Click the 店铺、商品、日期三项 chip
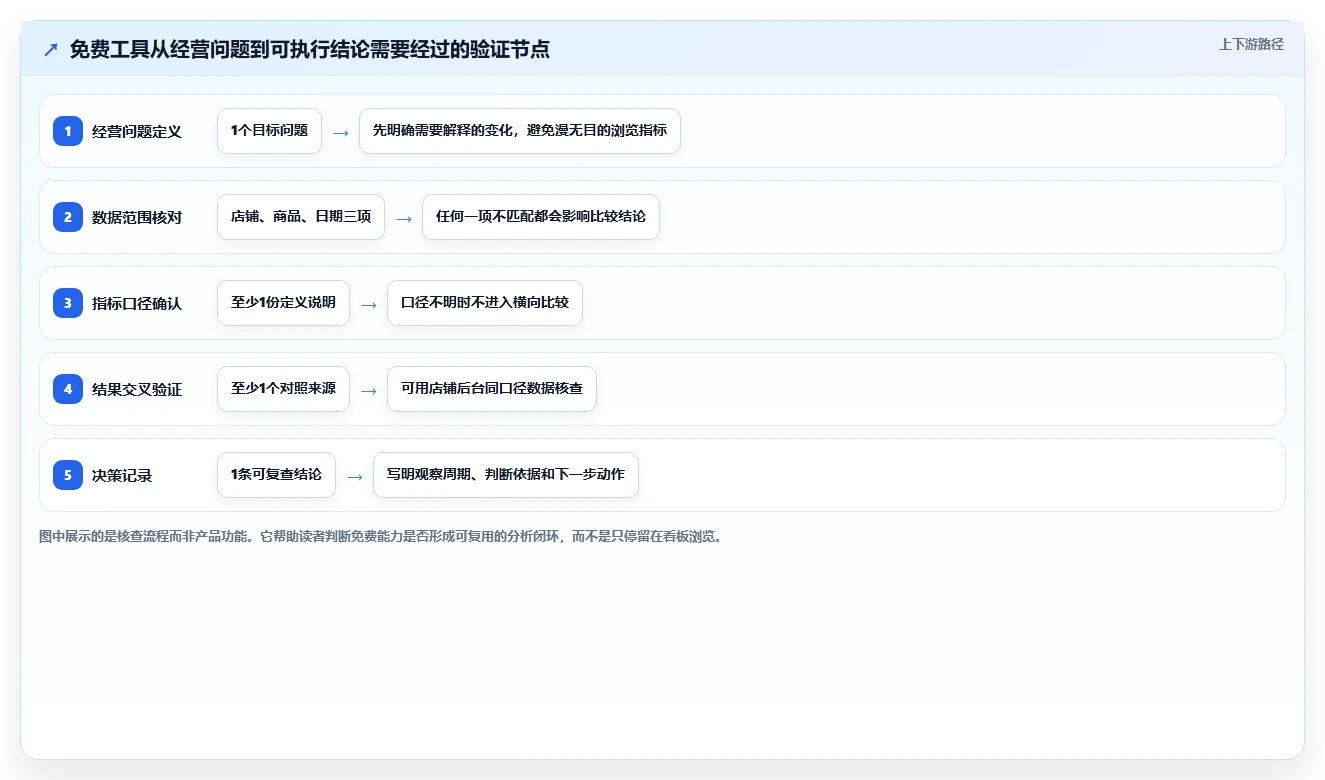This screenshot has width=1325, height=780. pos(301,217)
